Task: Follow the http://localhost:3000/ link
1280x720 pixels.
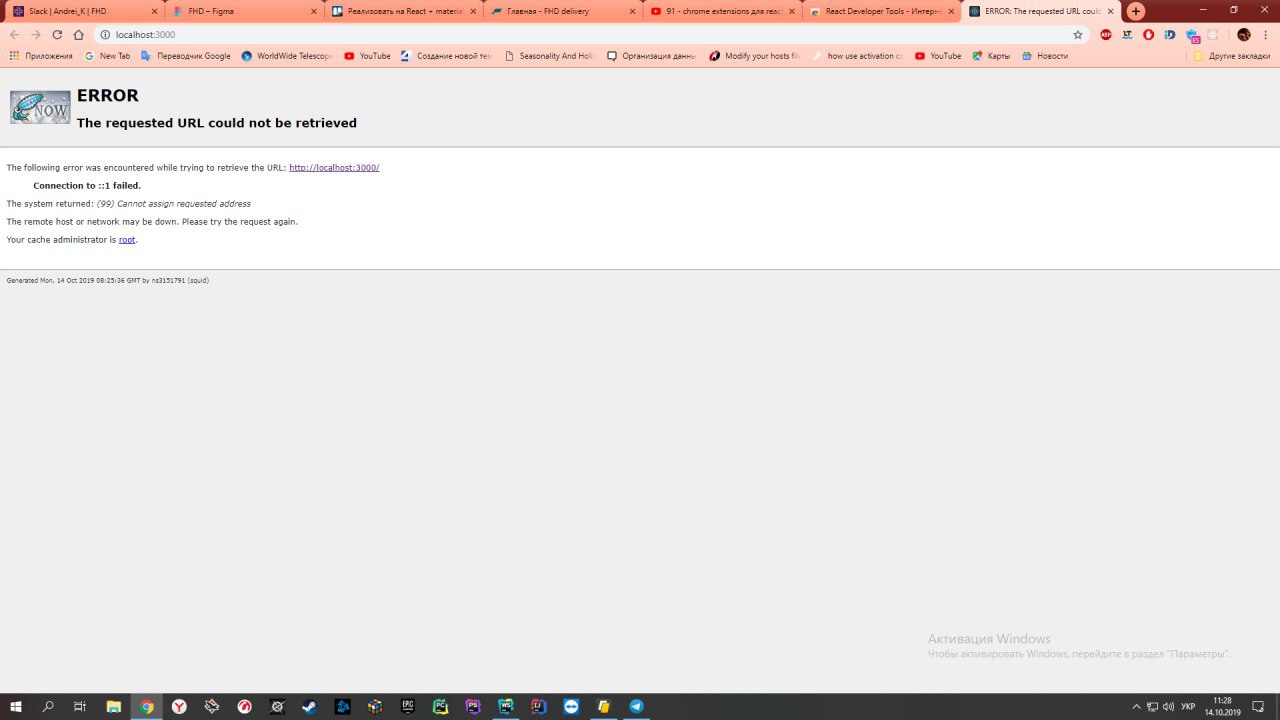Action: [334, 168]
